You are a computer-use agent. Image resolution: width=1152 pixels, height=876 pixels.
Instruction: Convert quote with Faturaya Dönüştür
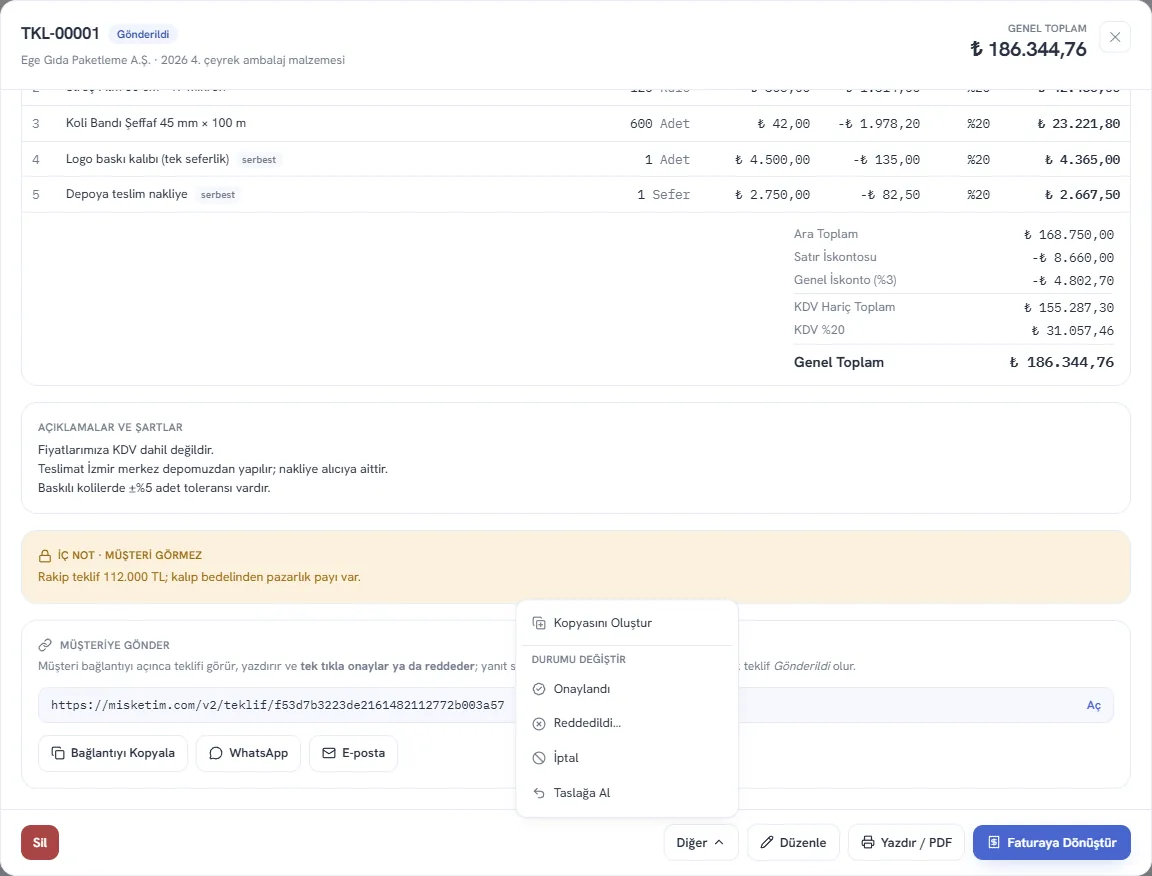(x=1051, y=842)
